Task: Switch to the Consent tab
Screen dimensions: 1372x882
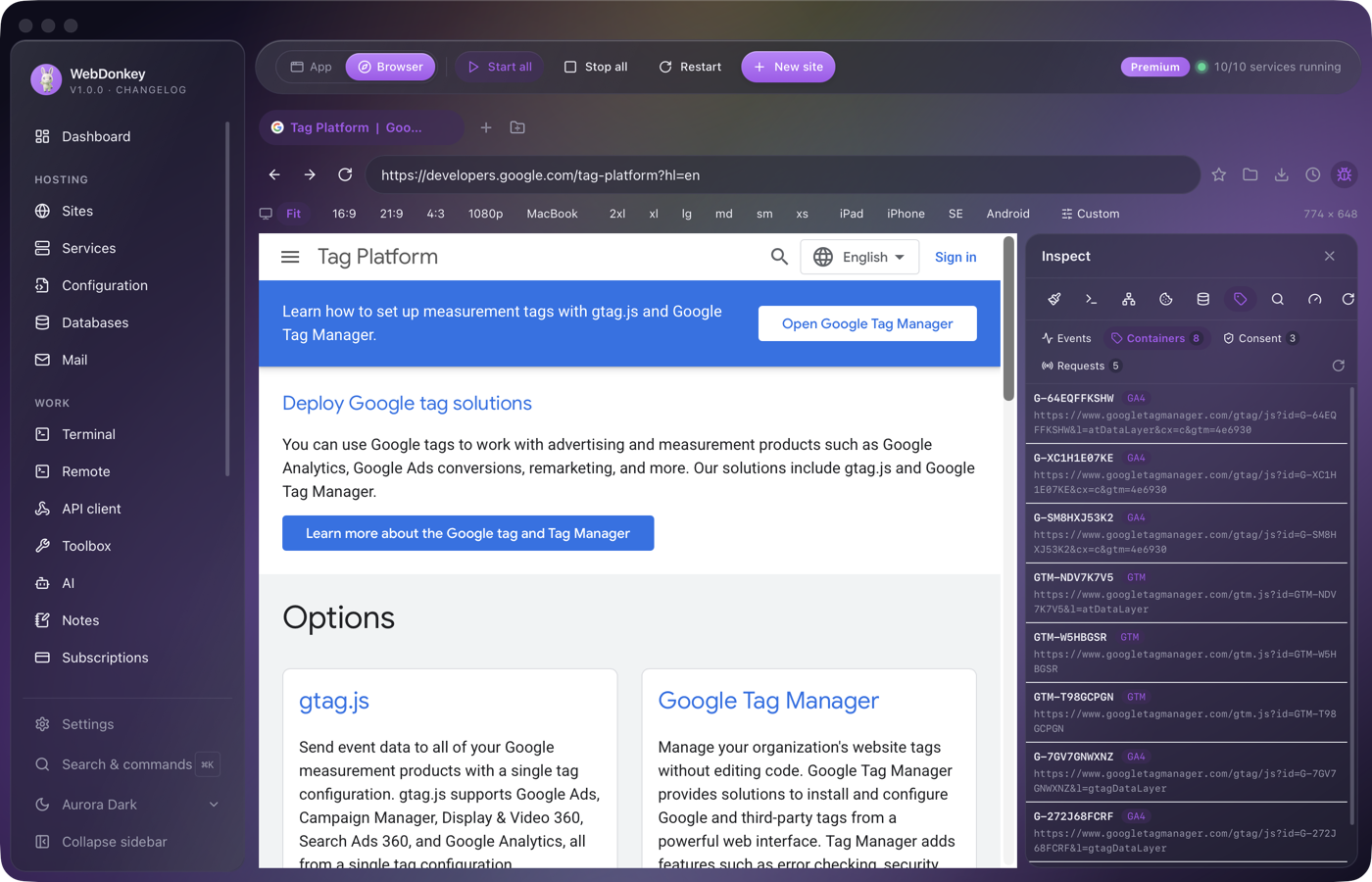Action: pyautogui.click(x=1260, y=338)
